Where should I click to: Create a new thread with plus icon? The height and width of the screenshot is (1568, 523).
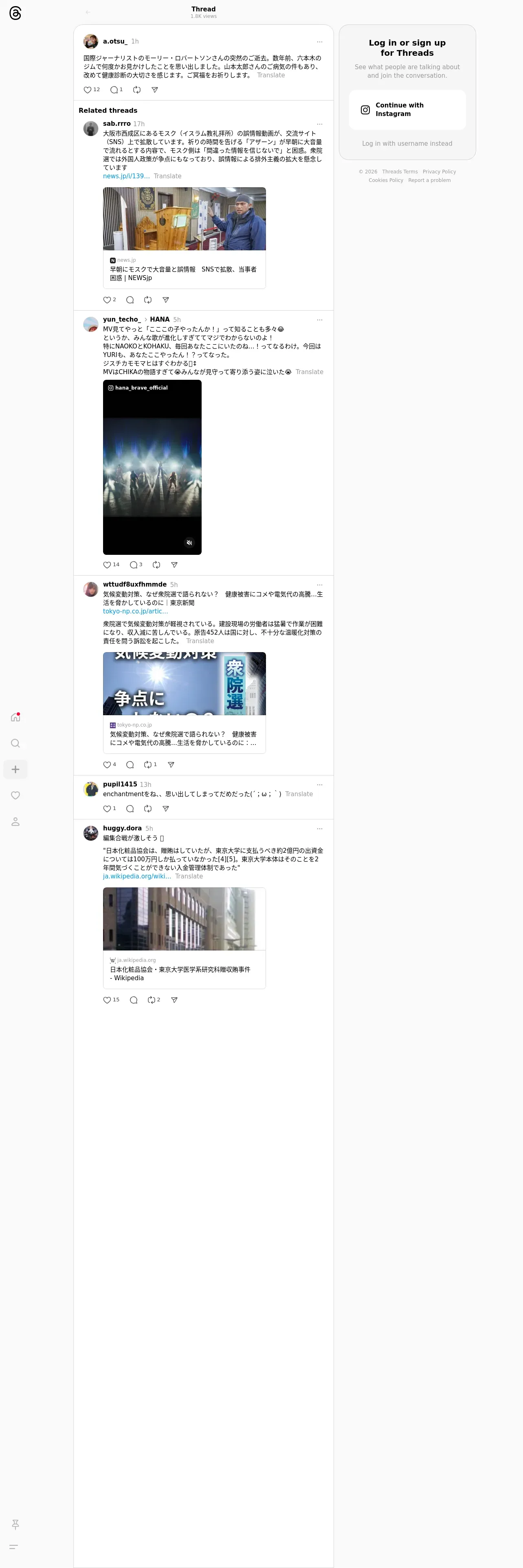coord(15,769)
